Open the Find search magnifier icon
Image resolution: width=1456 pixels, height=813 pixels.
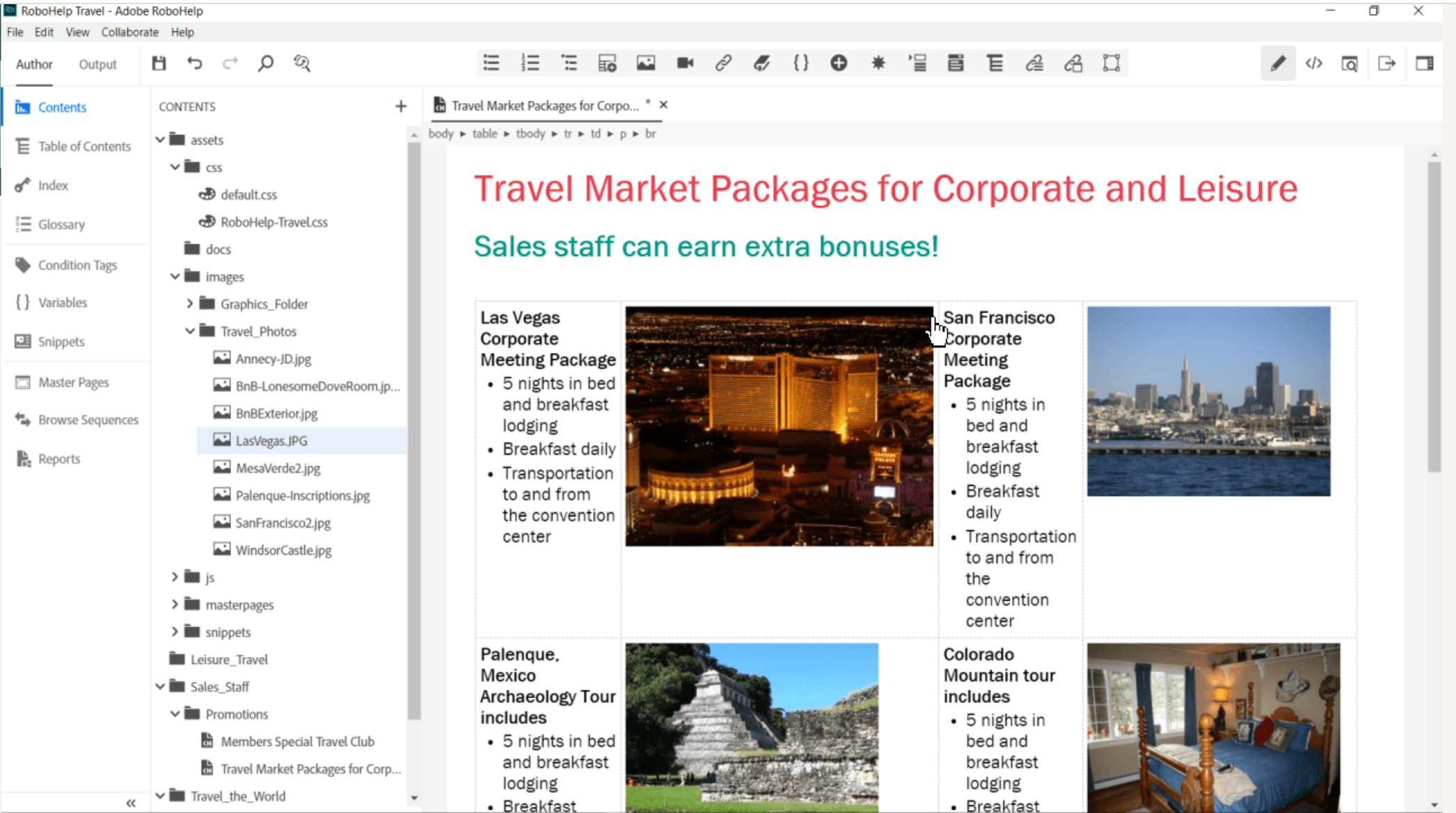pyautogui.click(x=265, y=63)
